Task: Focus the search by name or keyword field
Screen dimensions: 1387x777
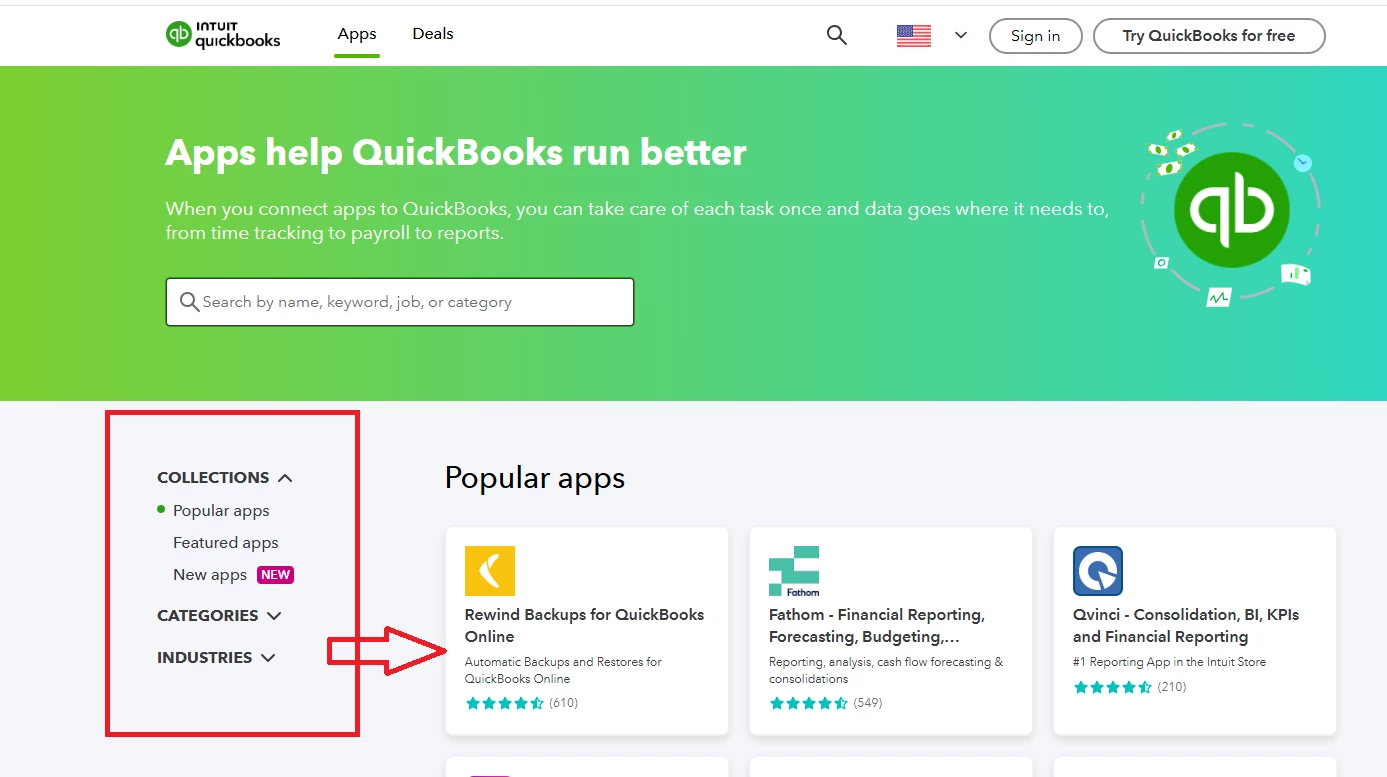Action: click(x=400, y=302)
